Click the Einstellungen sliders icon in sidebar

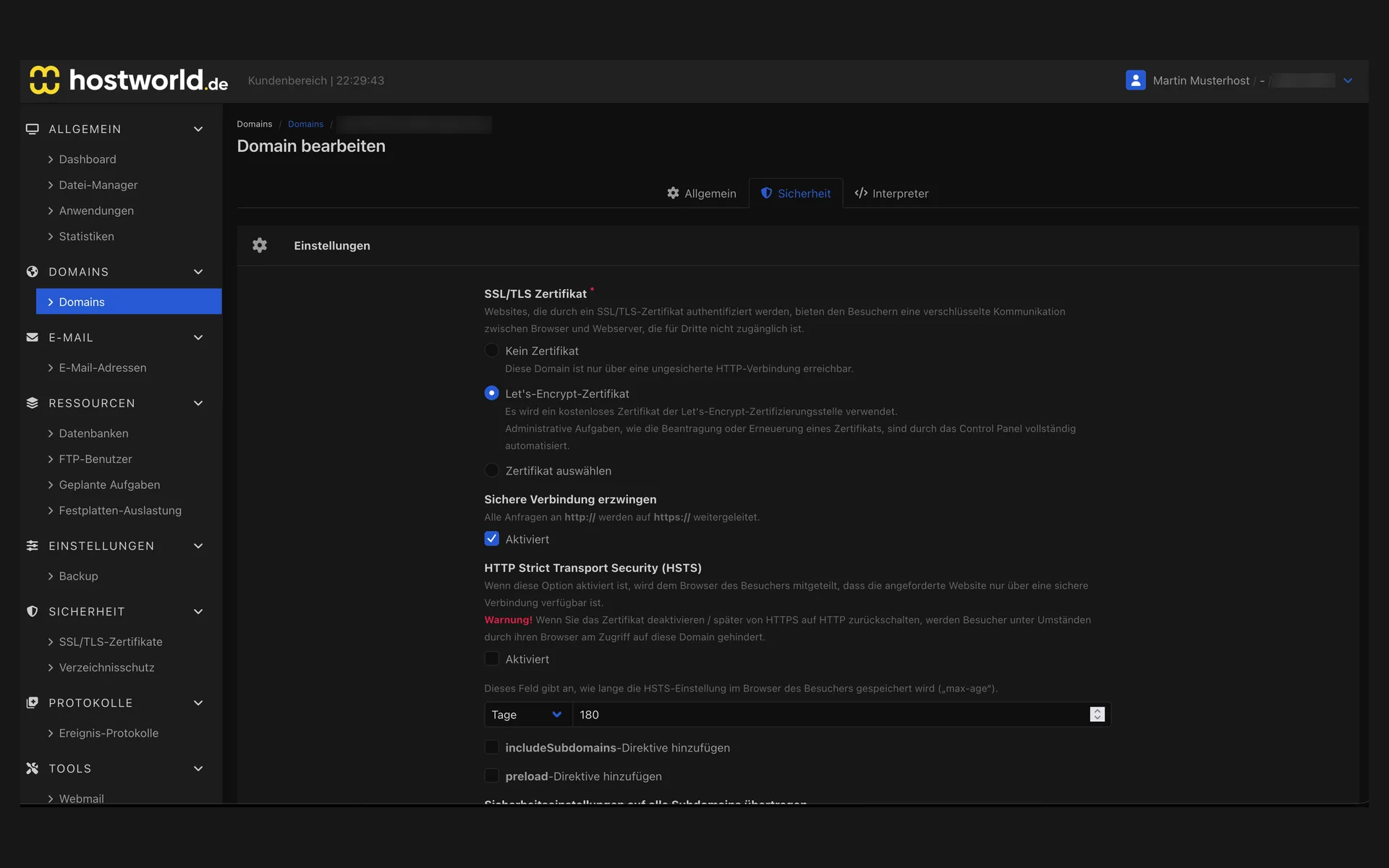(32, 545)
